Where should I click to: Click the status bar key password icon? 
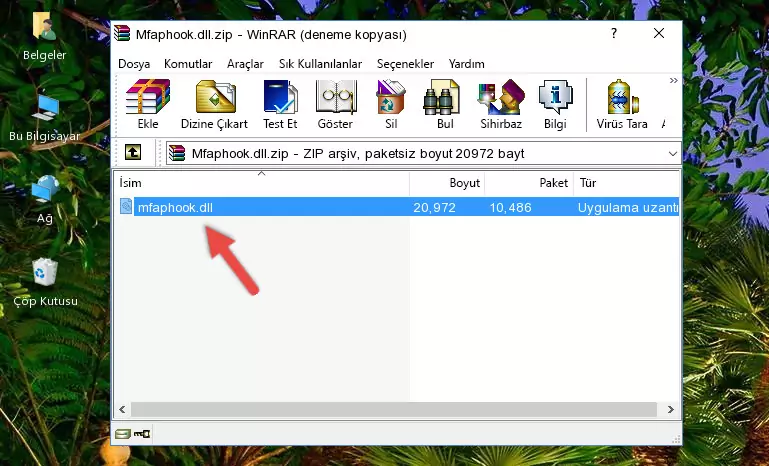[142, 434]
